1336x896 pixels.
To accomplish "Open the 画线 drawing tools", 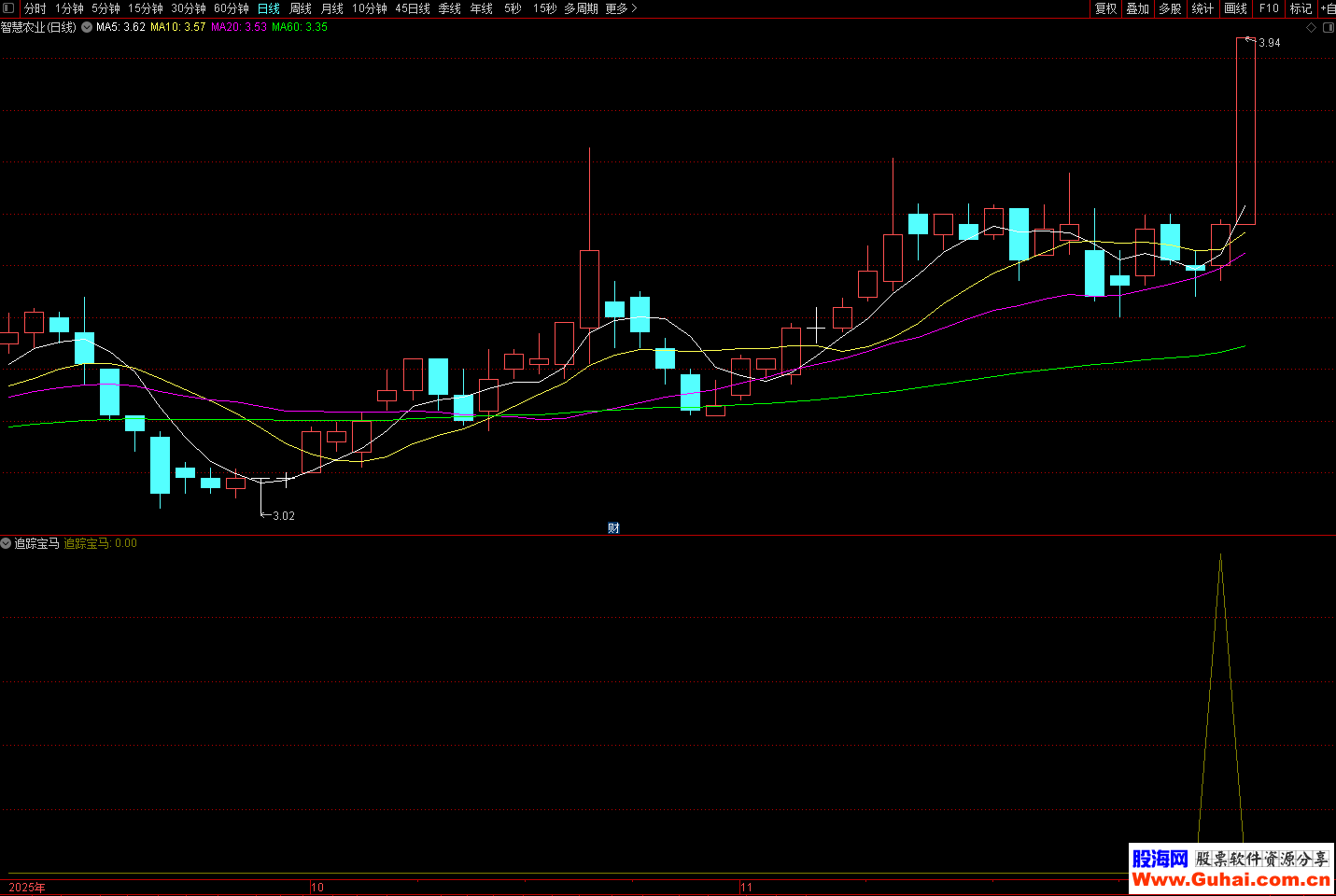I will (x=1235, y=8).
